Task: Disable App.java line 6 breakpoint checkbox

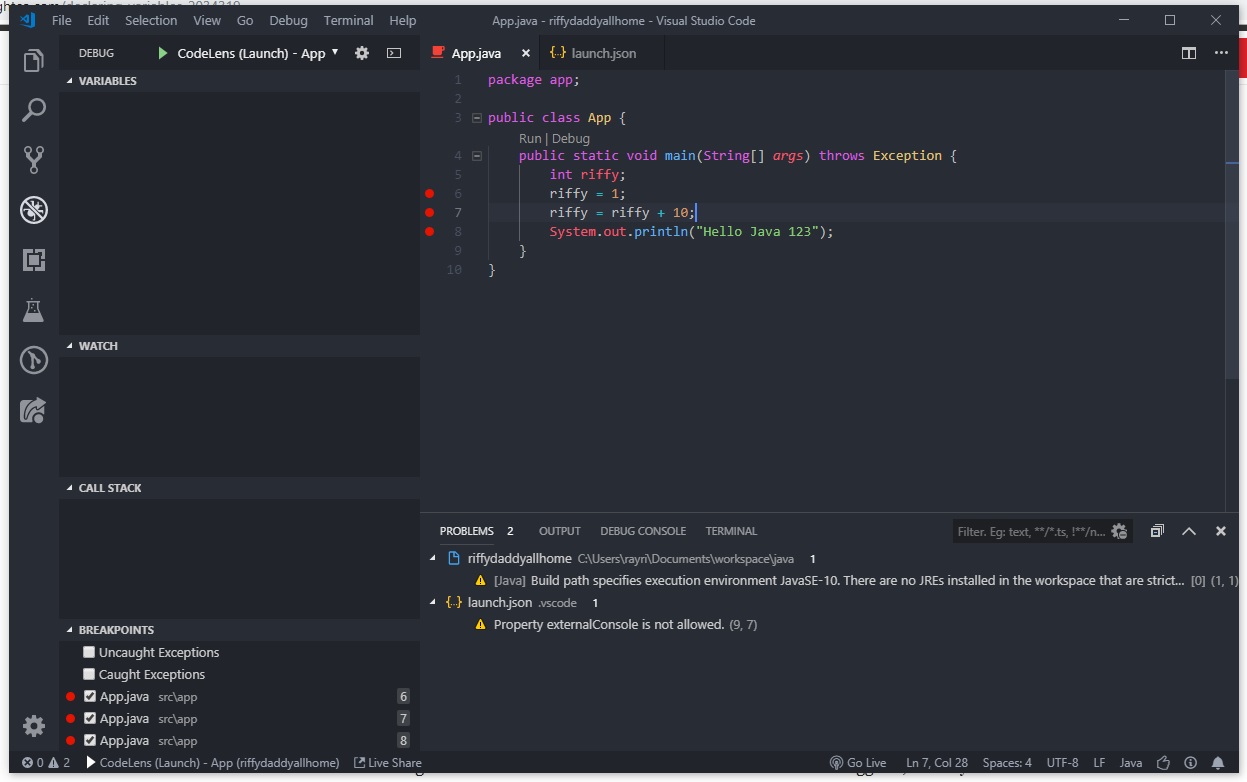Action: [x=90, y=696]
